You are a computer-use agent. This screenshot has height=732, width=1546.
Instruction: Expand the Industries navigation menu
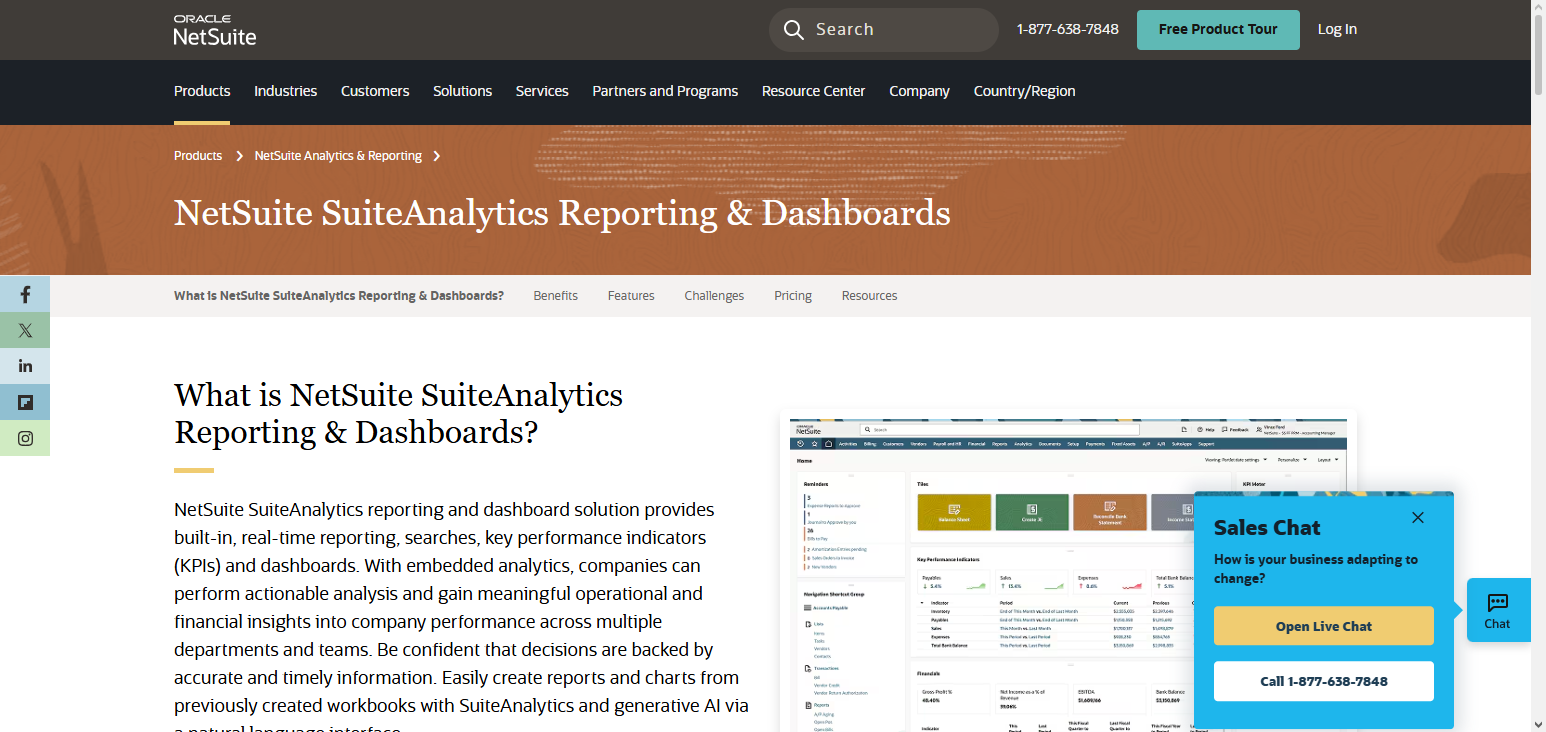click(x=285, y=91)
